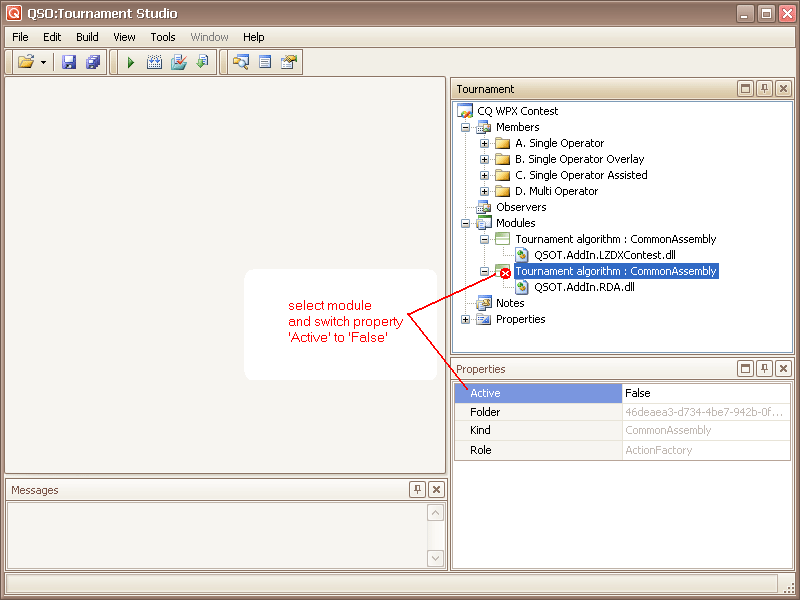Open the Build menu
The image size is (800, 600).
point(87,37)
